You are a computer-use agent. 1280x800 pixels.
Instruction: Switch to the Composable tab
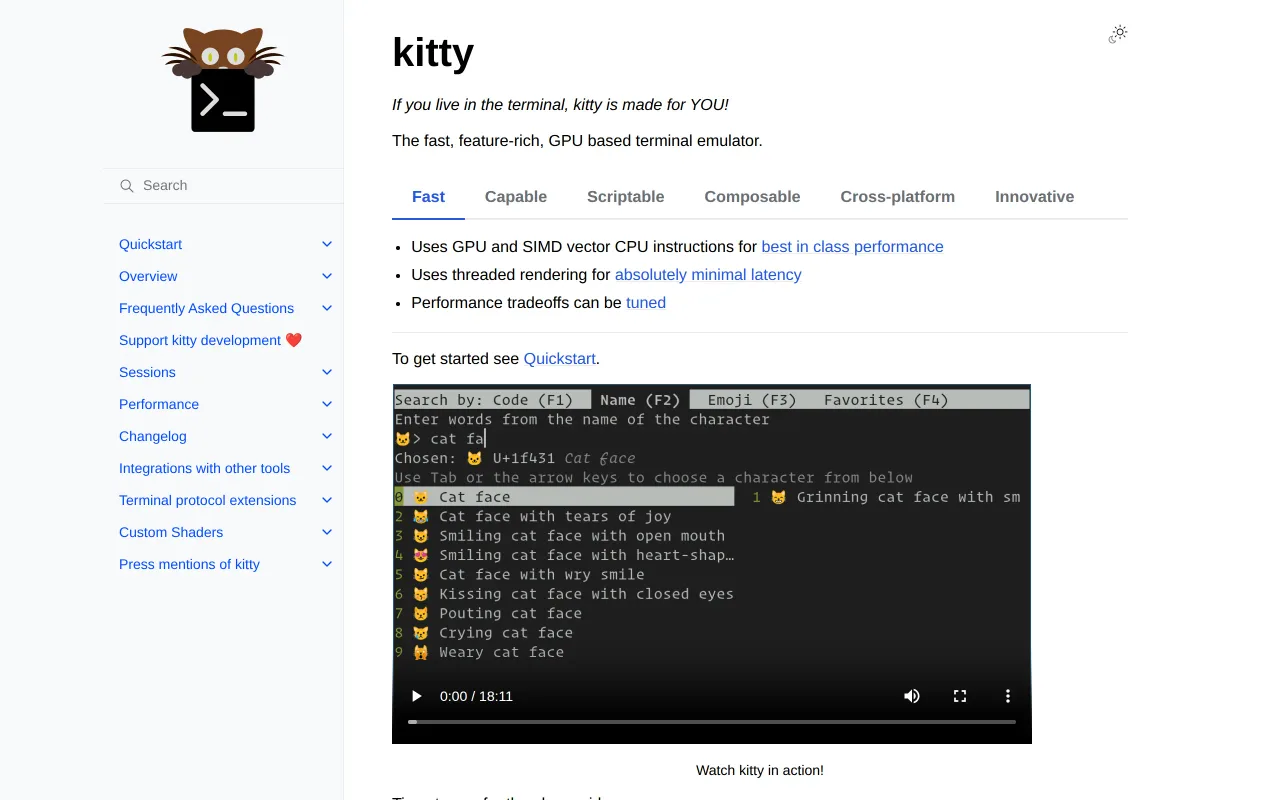pos(752,197)
